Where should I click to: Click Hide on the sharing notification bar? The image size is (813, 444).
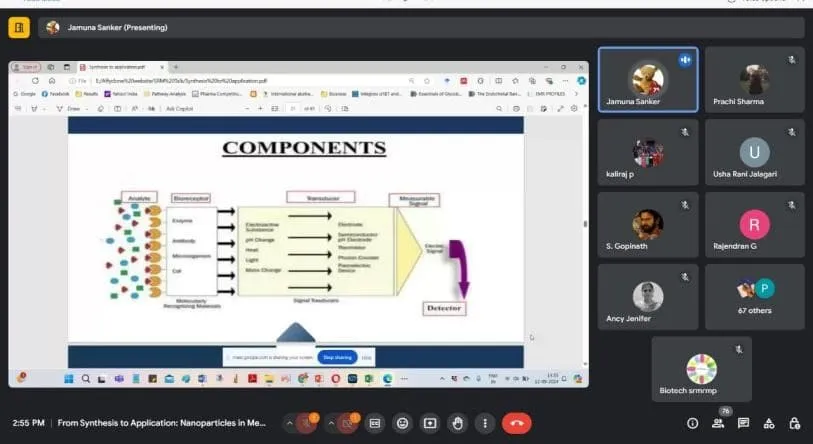point(367,358)
